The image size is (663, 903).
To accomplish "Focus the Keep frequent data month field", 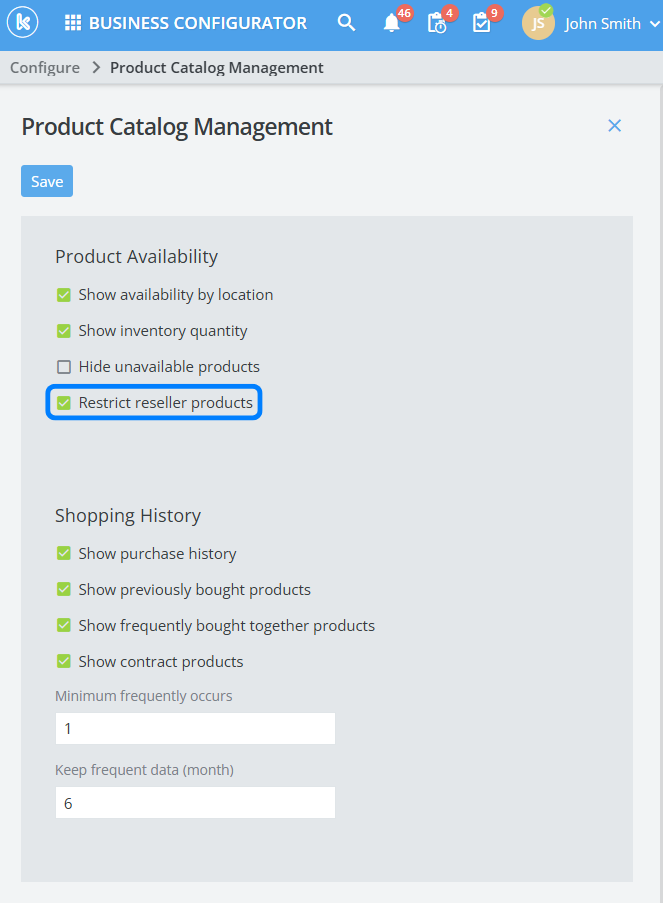I will coord(195,803).
